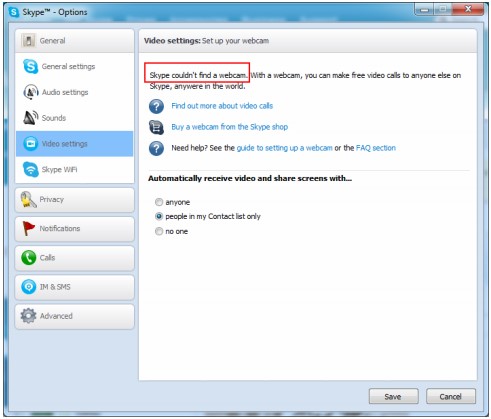Click the Privacy padlock icon

pyautogui.click(x=28, y=200)
